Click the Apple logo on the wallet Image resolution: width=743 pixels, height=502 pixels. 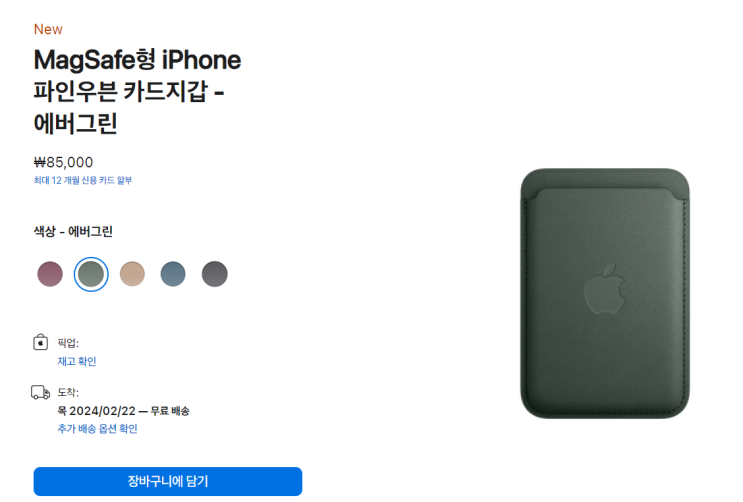point(605,289)
